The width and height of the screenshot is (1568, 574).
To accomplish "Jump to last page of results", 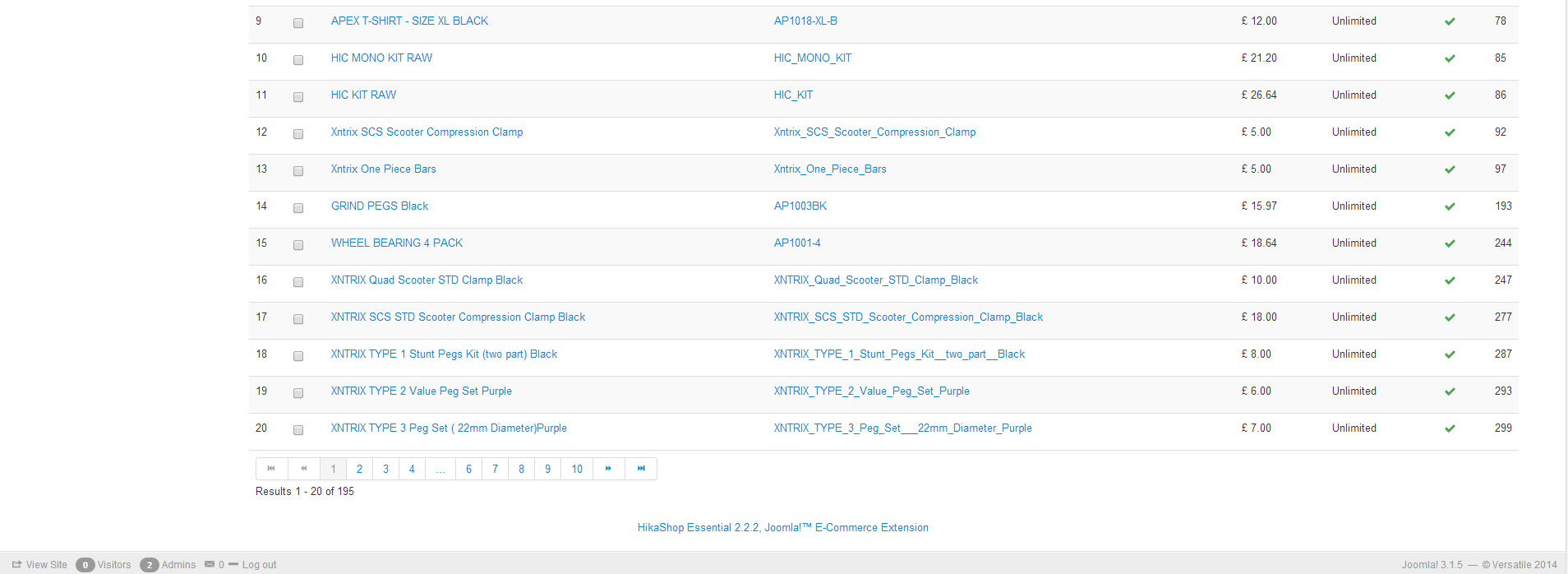I will coord(641,469).
